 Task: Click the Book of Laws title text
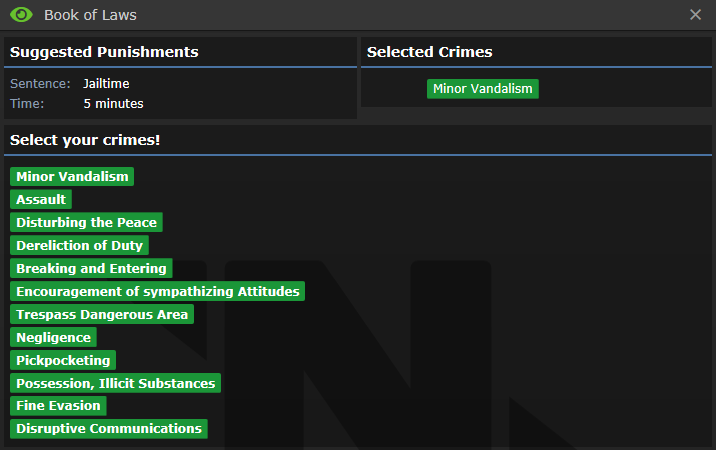tap(90, 15)
